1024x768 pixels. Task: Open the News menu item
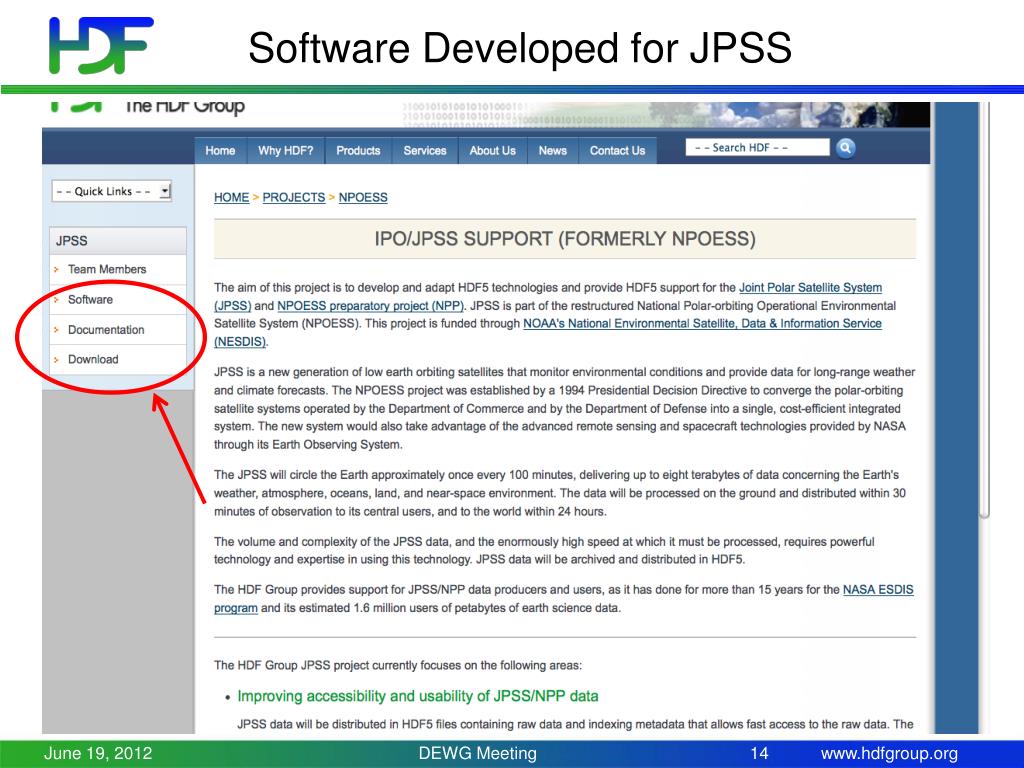(552, 151)
